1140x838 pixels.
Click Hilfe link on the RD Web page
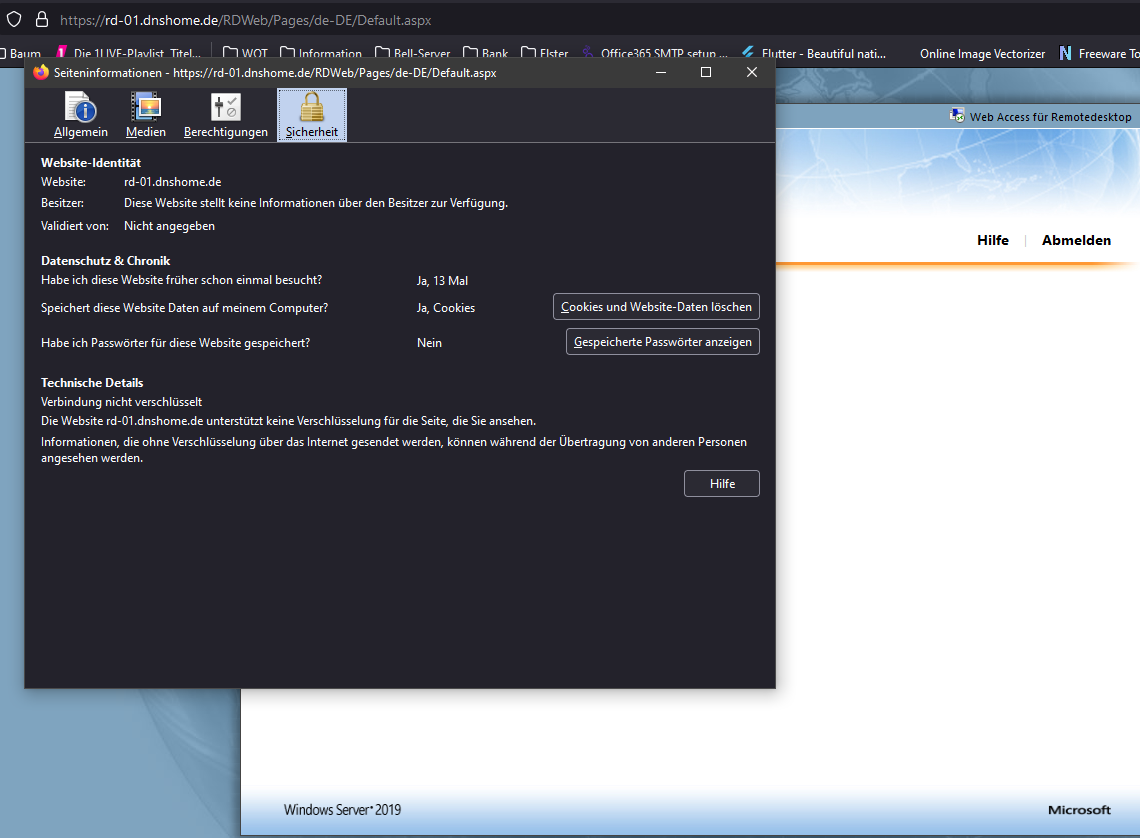click(x=992, y=240)
